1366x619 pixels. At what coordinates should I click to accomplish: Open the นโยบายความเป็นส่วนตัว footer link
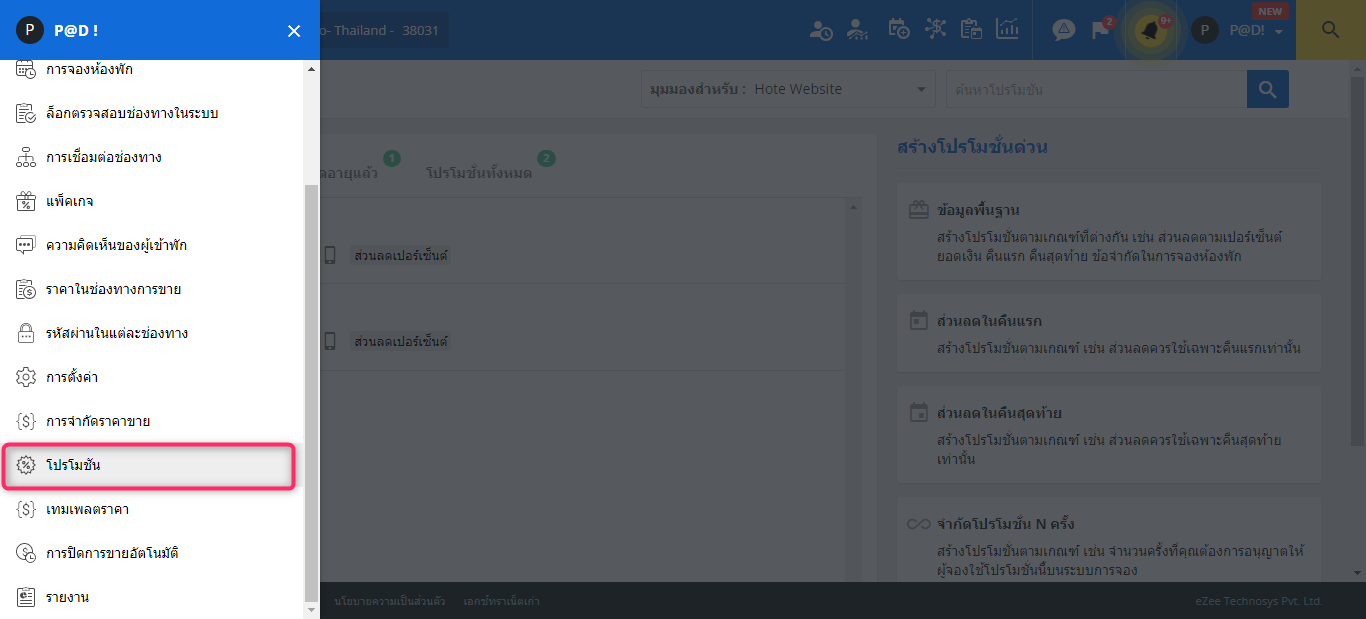(390, 601)
